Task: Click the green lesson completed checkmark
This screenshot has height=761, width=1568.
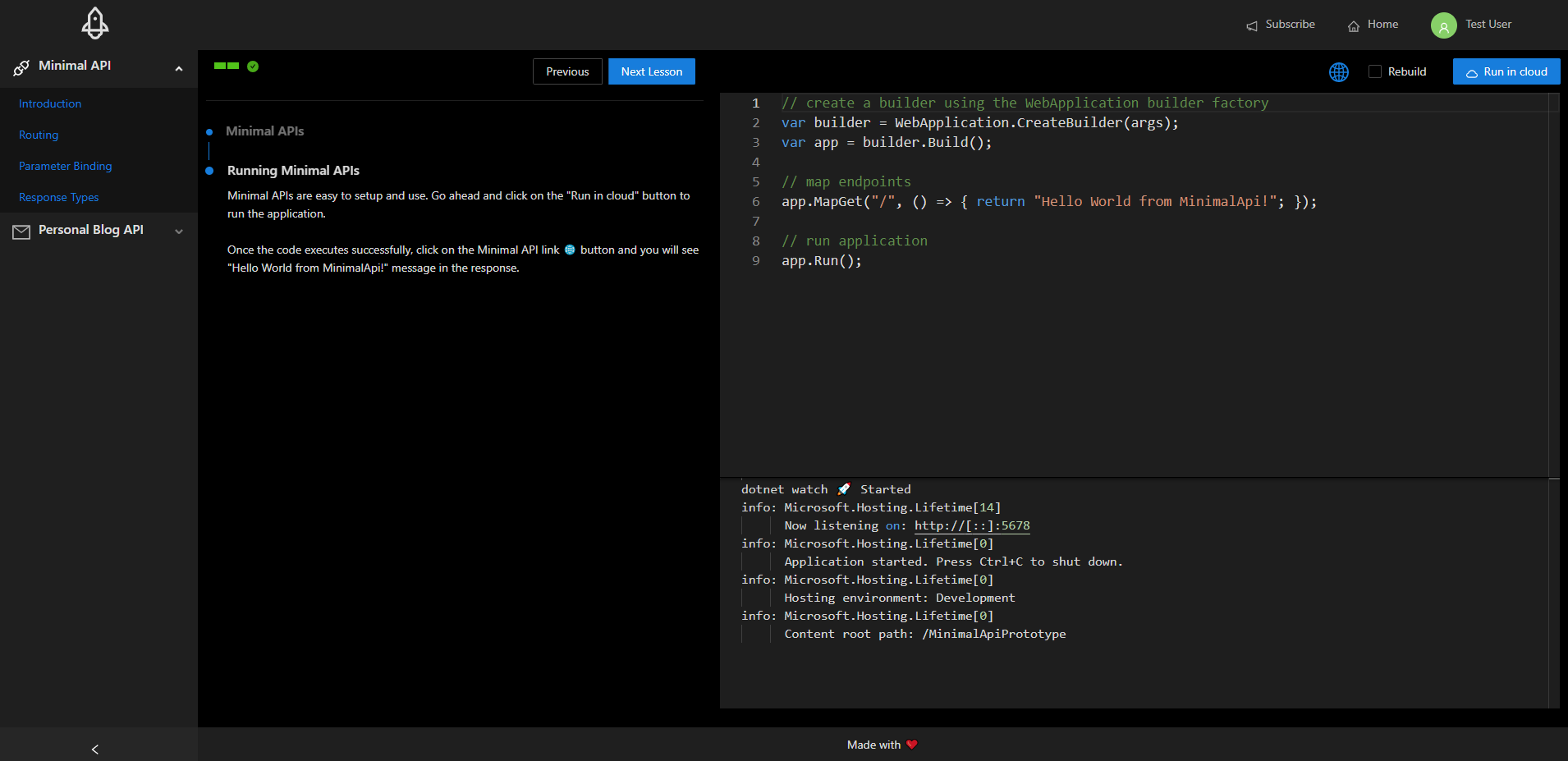Action: point(253,66)
